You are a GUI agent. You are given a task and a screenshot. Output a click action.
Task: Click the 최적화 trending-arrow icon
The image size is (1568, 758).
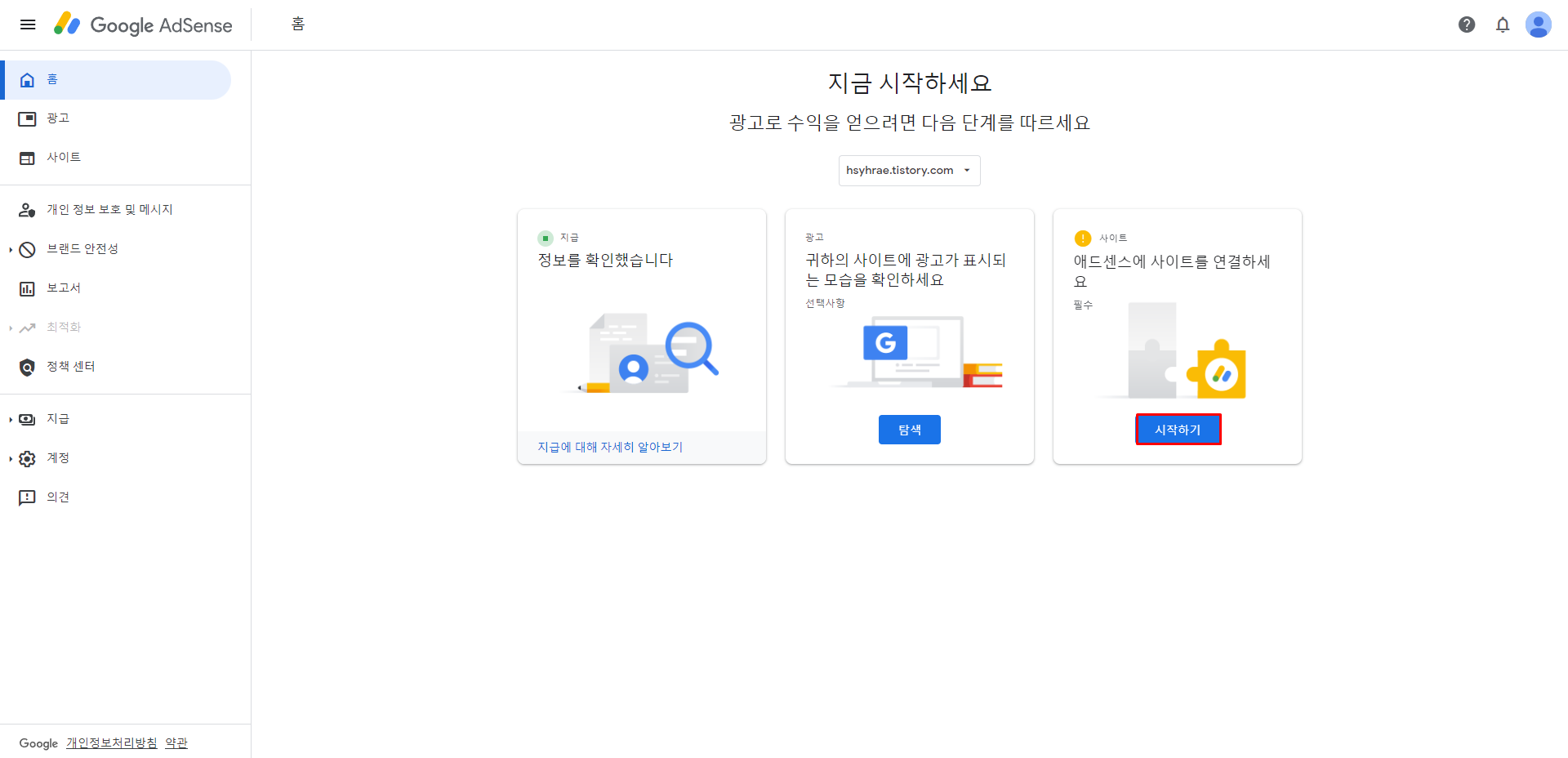pyautogui.click(x=27, y=328)
